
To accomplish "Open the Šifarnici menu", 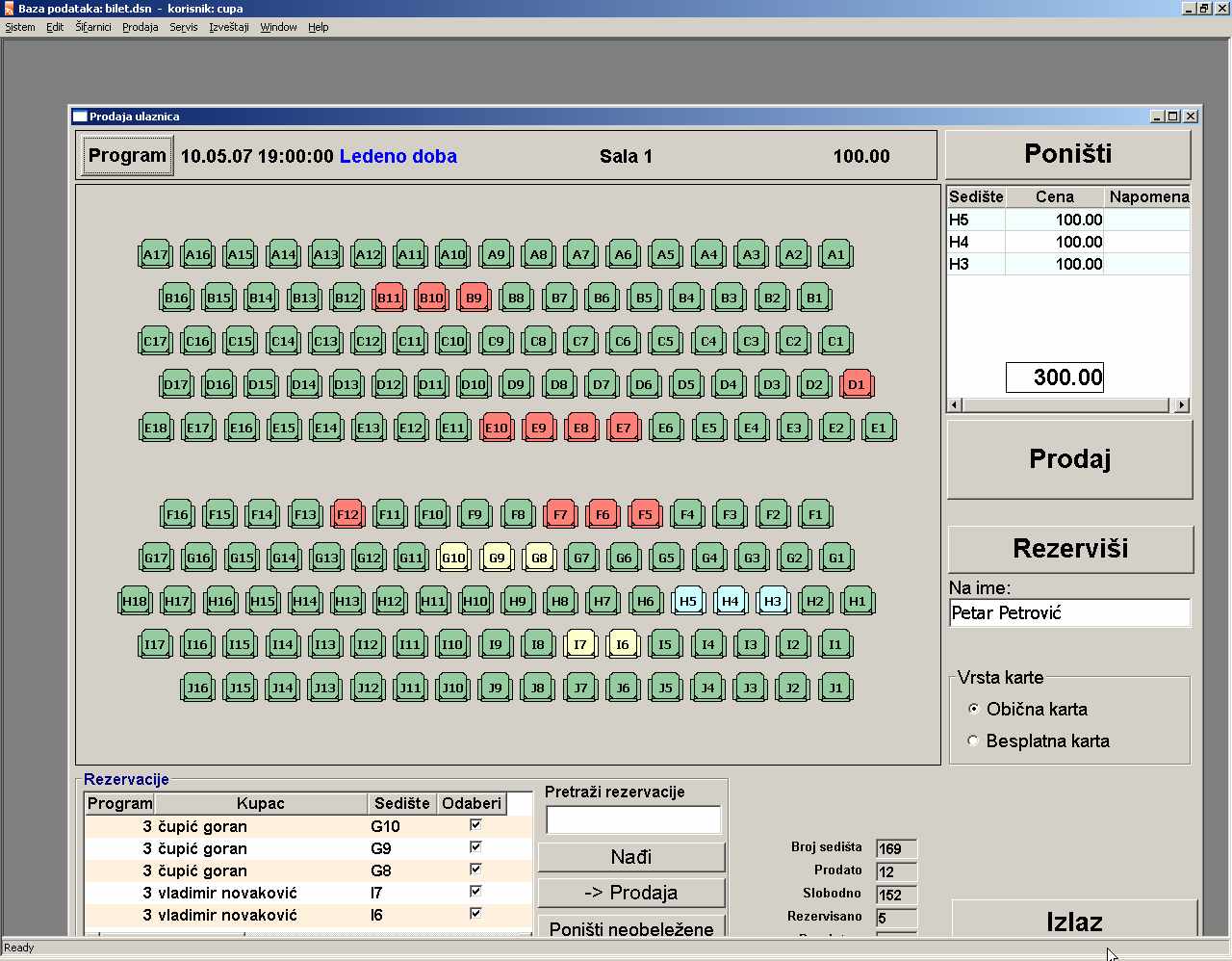I will pos(93,27).
